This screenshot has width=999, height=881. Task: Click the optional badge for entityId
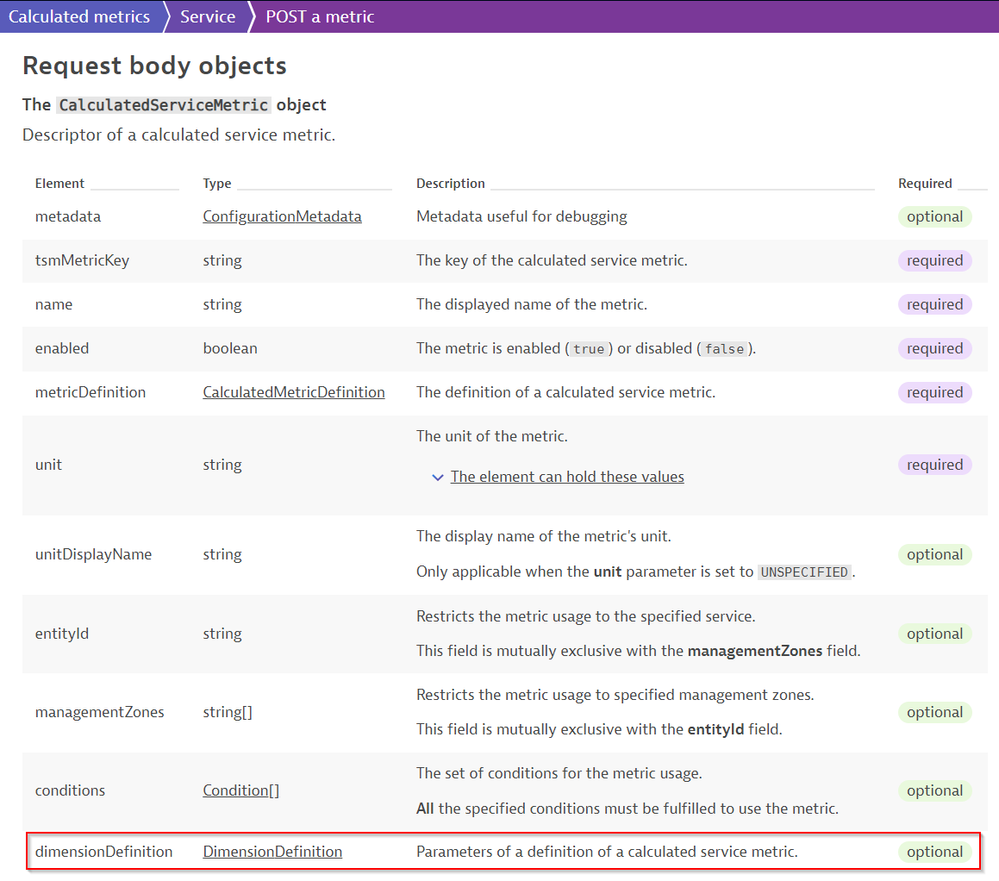click(934, 633)
